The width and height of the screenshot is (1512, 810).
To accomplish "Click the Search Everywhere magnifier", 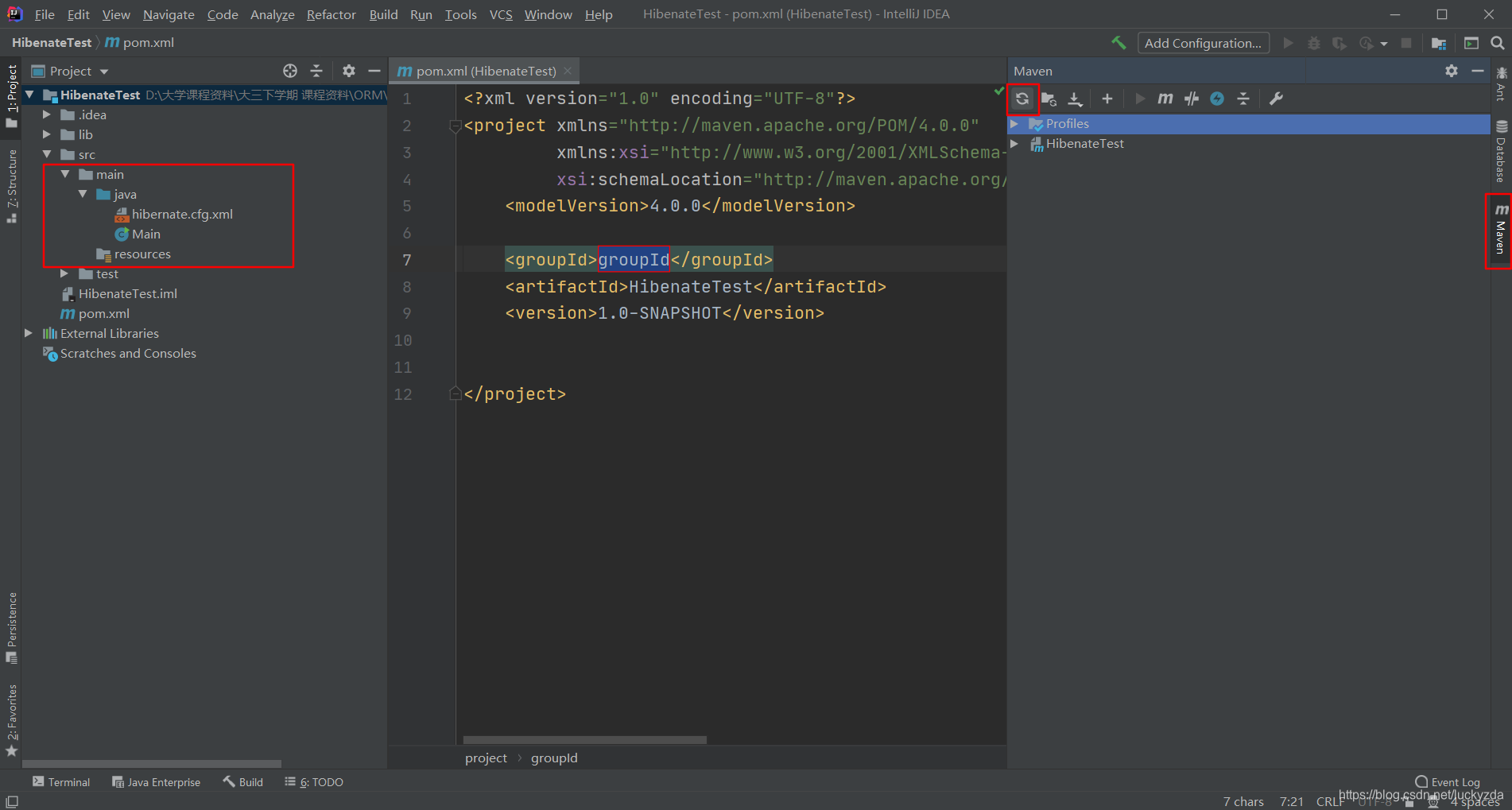I will [1497, 43].
